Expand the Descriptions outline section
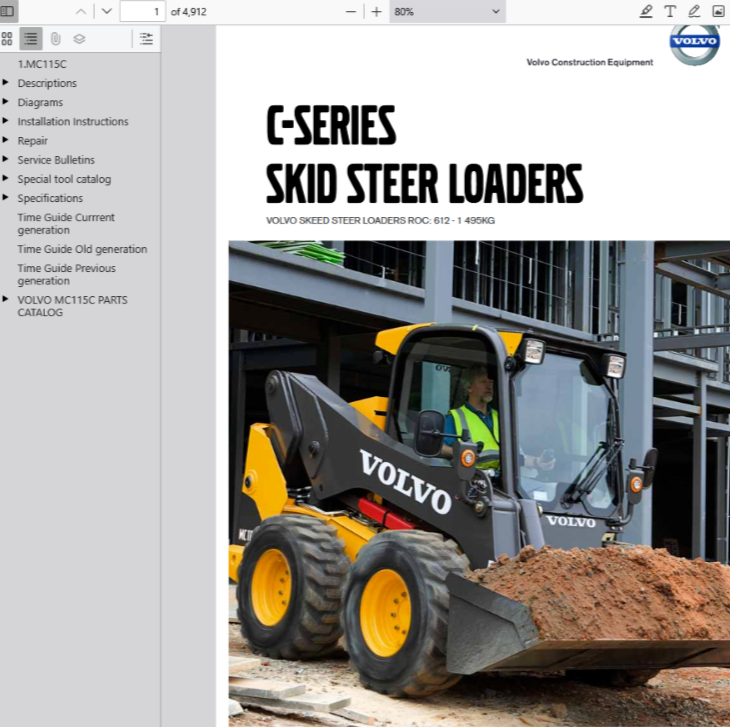 [6, 82]
